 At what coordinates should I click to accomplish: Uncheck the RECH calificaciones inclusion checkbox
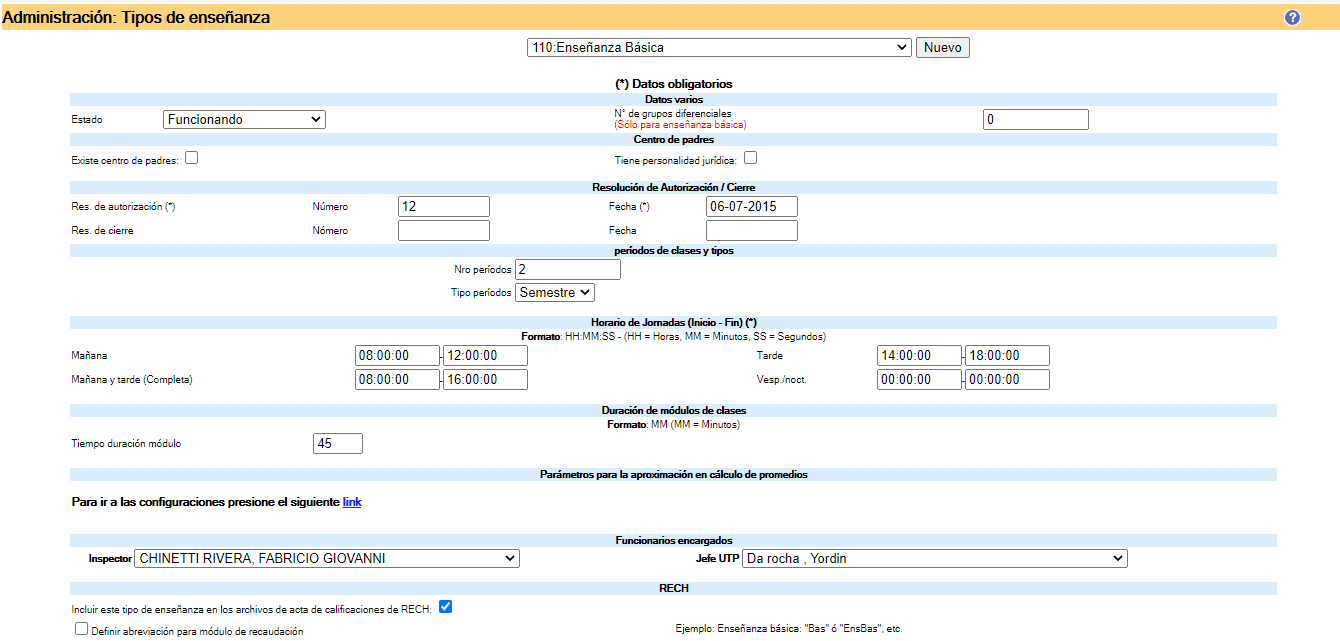click(x=445, y=606)
